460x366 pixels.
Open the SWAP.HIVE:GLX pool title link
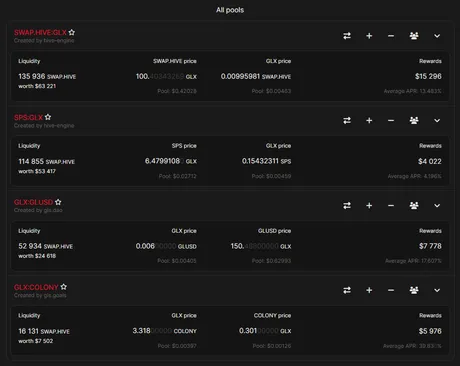coord(40,33)
